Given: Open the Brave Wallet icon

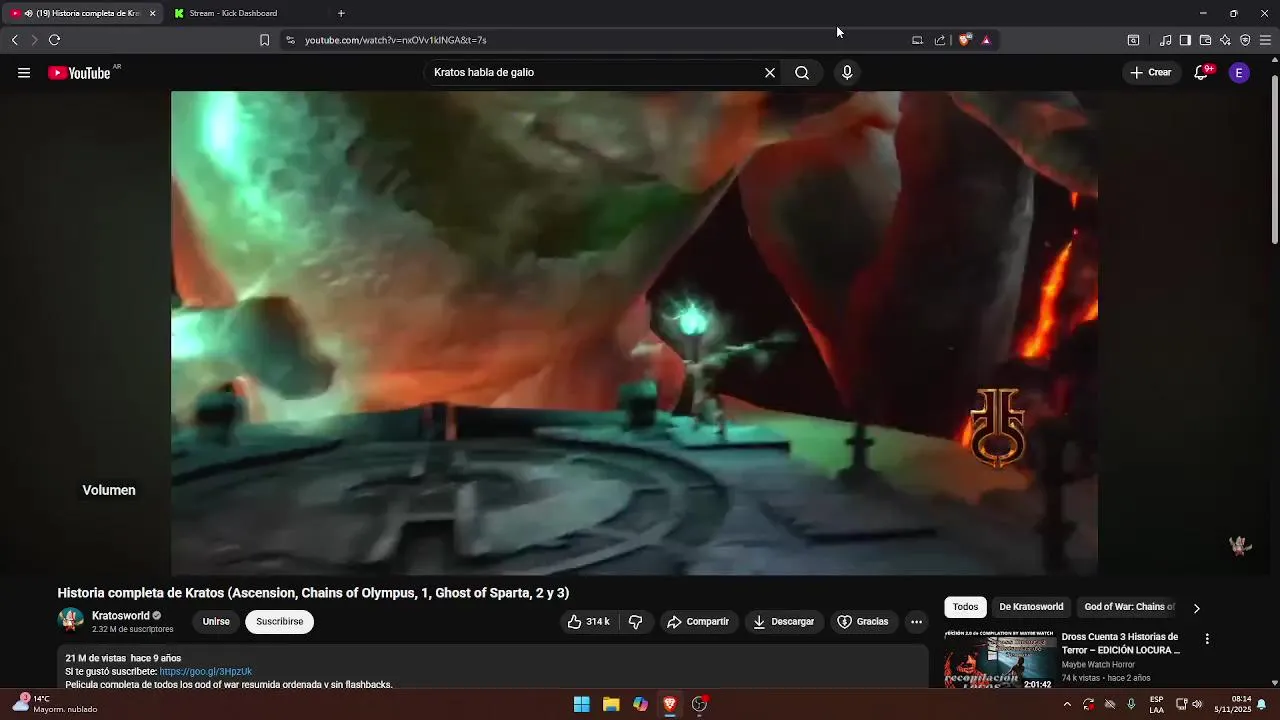Looking at the screenshot, I should tap(1205, 40).
